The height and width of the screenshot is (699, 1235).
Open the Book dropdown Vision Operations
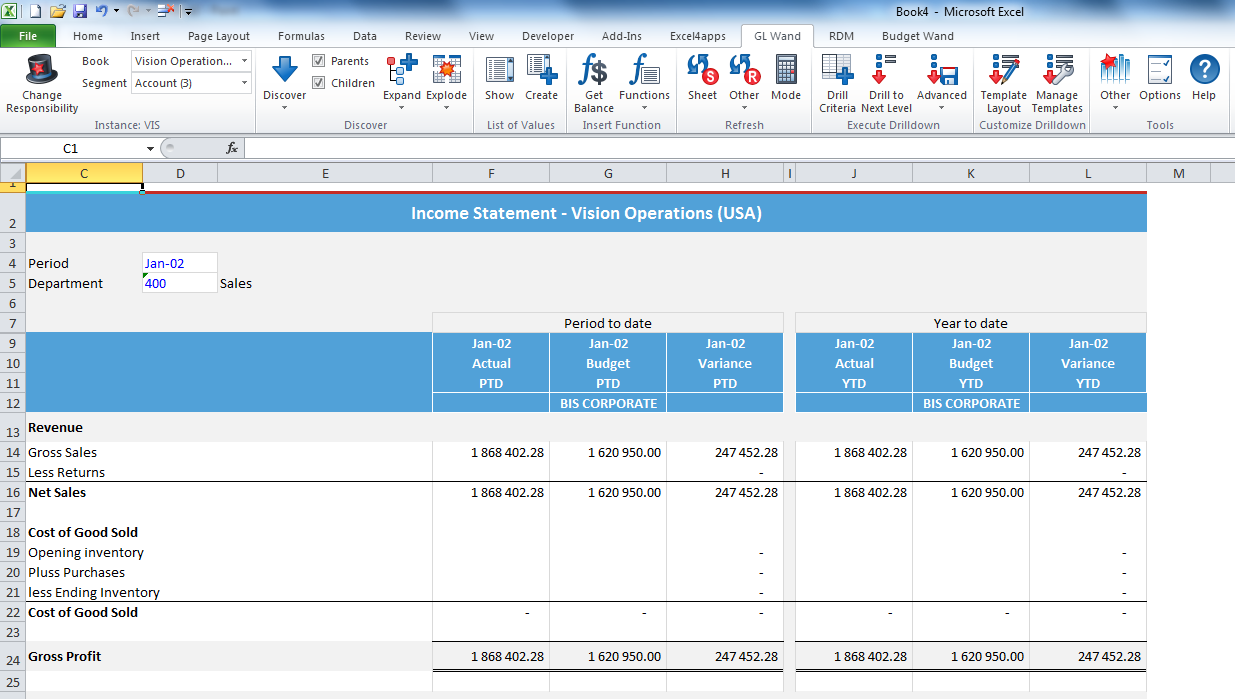point(191,61)
